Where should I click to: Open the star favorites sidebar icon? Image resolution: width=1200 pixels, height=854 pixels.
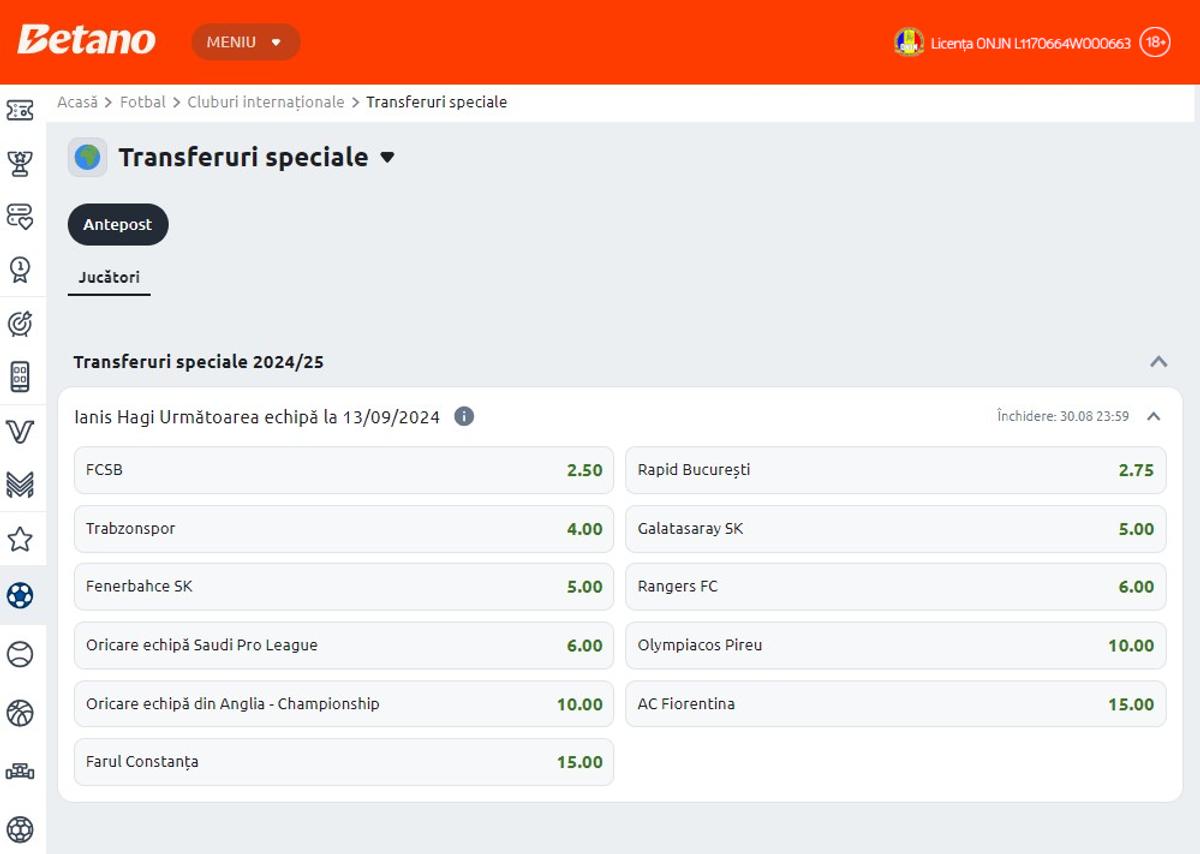(20, 540)
